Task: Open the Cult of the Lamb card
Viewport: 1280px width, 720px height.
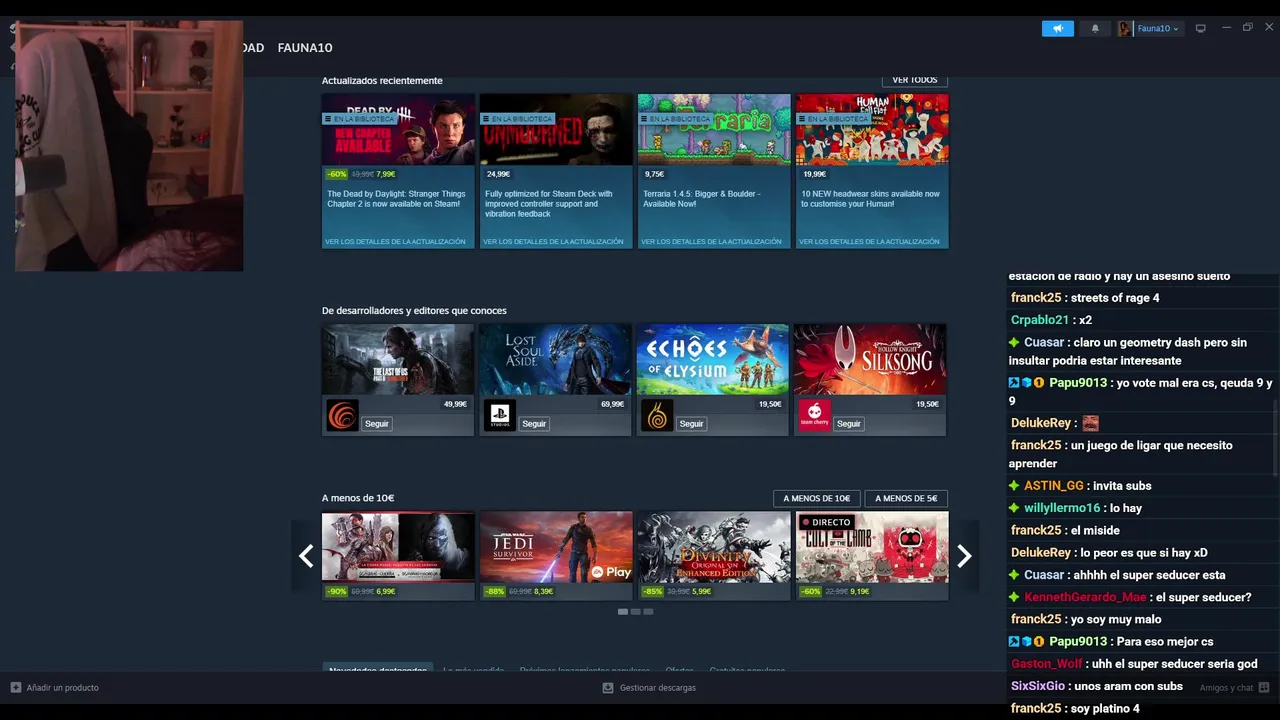Action: [x=872, y=555]
